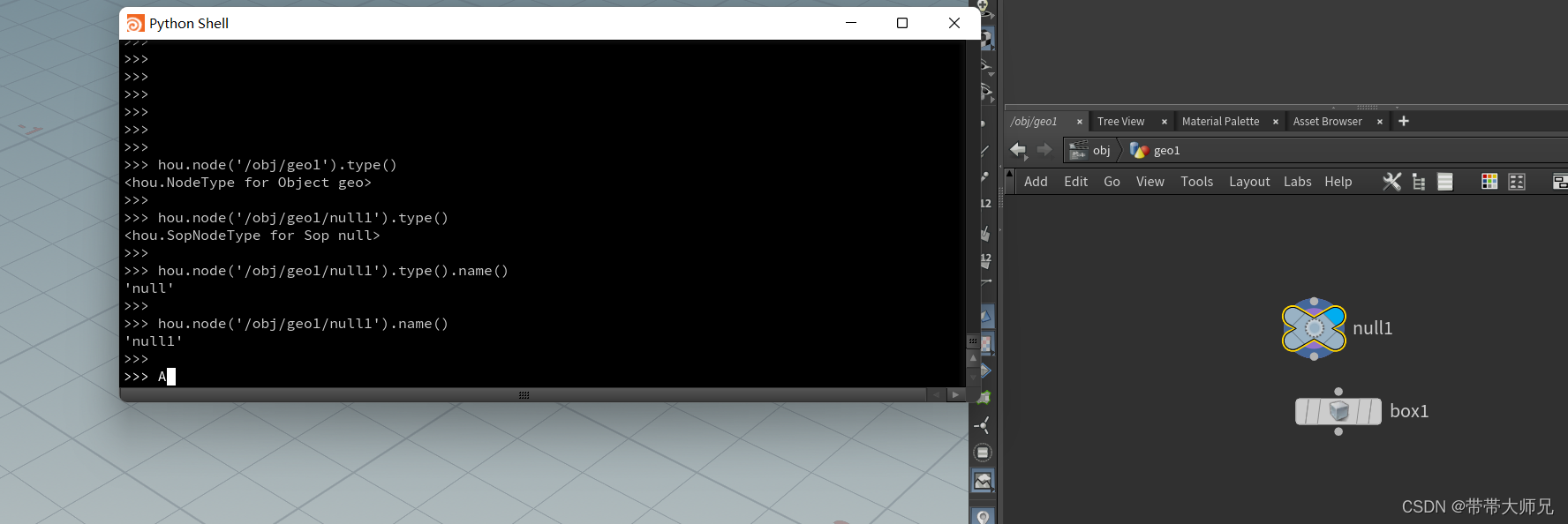Select the box1 node in network
This screenshot has height=524, width=1568.
(1338, 411)
